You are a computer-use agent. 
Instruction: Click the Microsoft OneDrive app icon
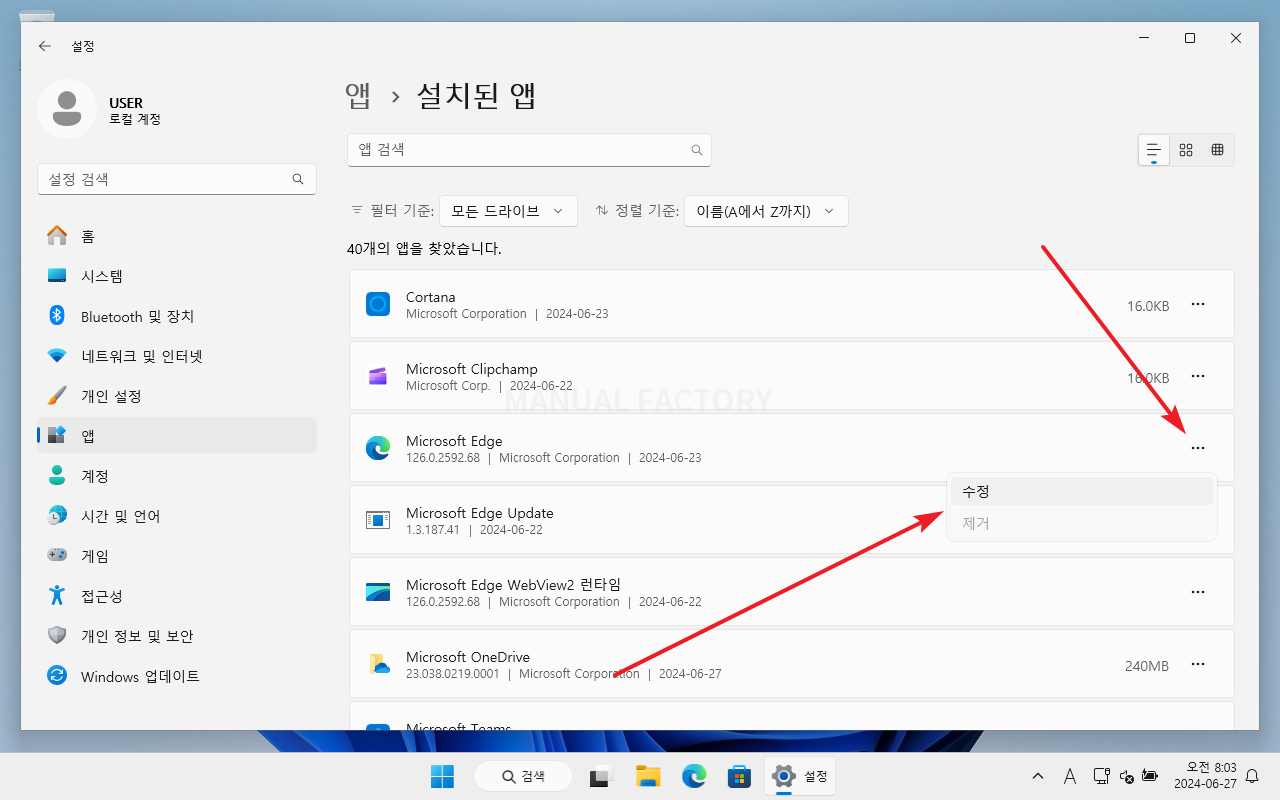tap(378, 665)
